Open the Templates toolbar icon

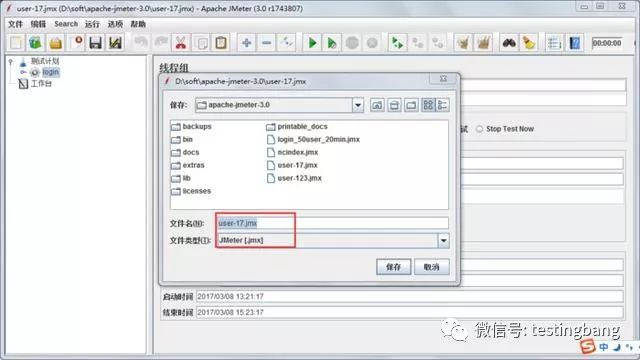point(36,42)
